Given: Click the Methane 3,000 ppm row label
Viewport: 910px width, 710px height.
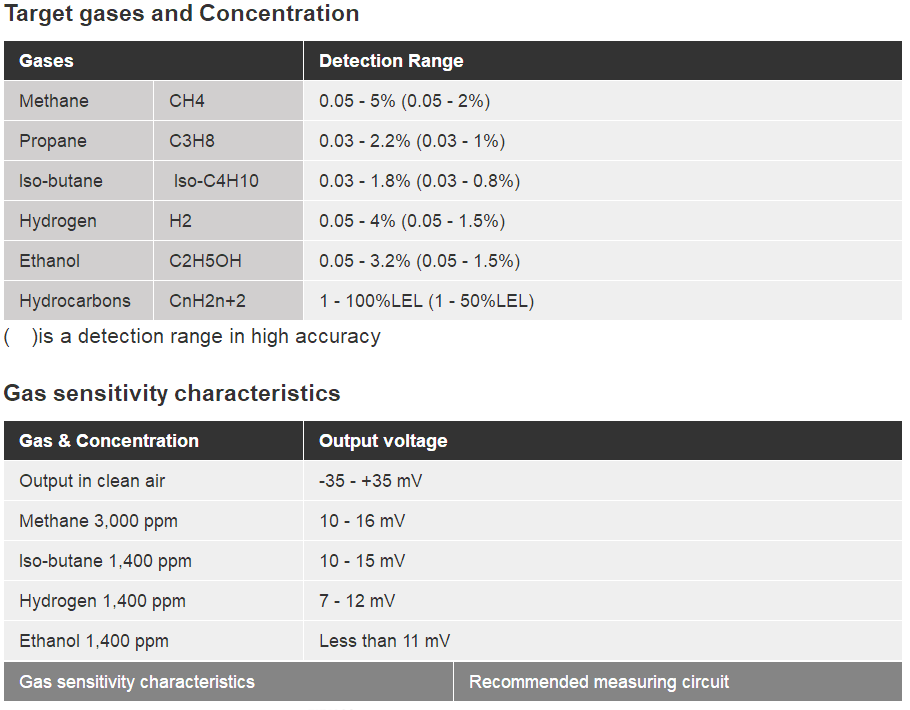Looking at the screenshot, I should coord(98,521).
